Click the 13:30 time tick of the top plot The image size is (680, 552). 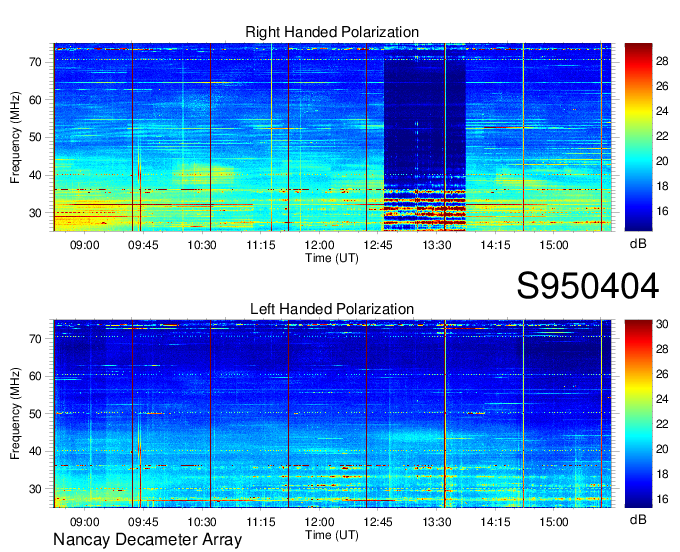tap(437, 245)
